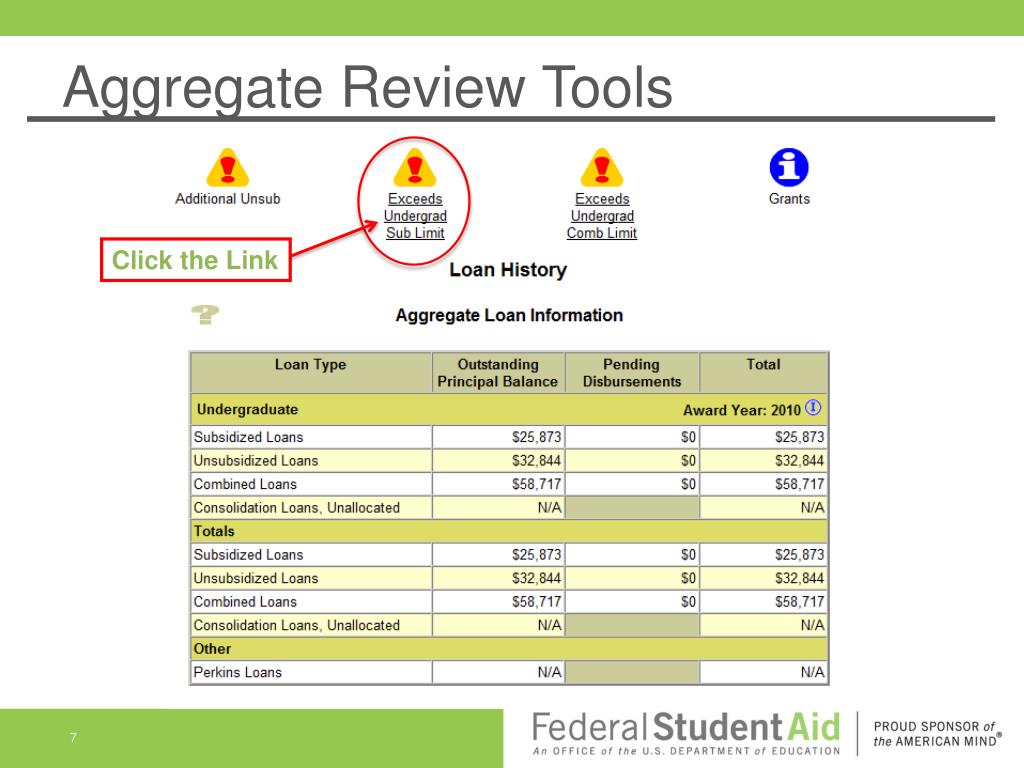Open the question mark help icon

[205, 315]
